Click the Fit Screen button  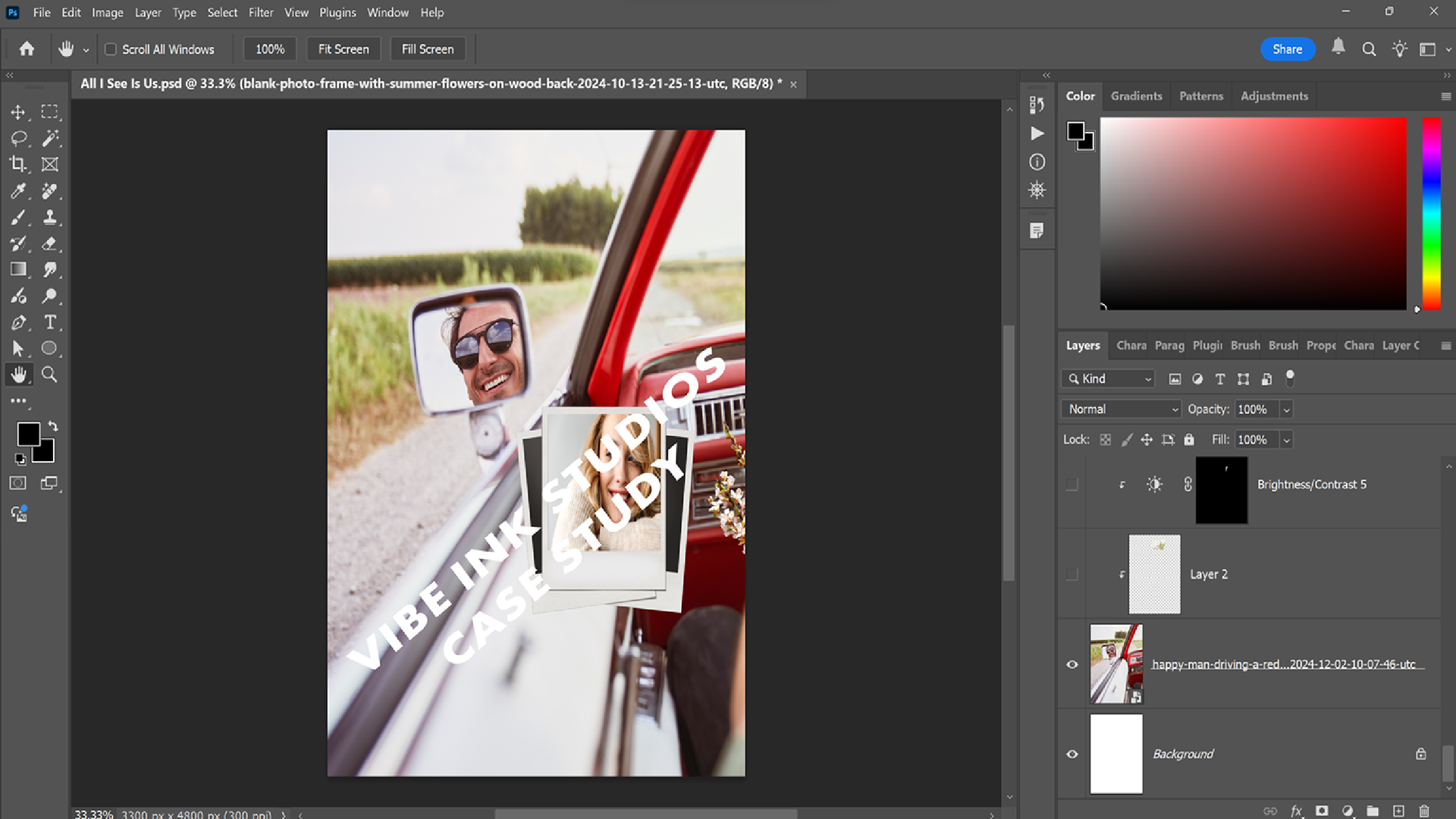[x=344, y=49]
